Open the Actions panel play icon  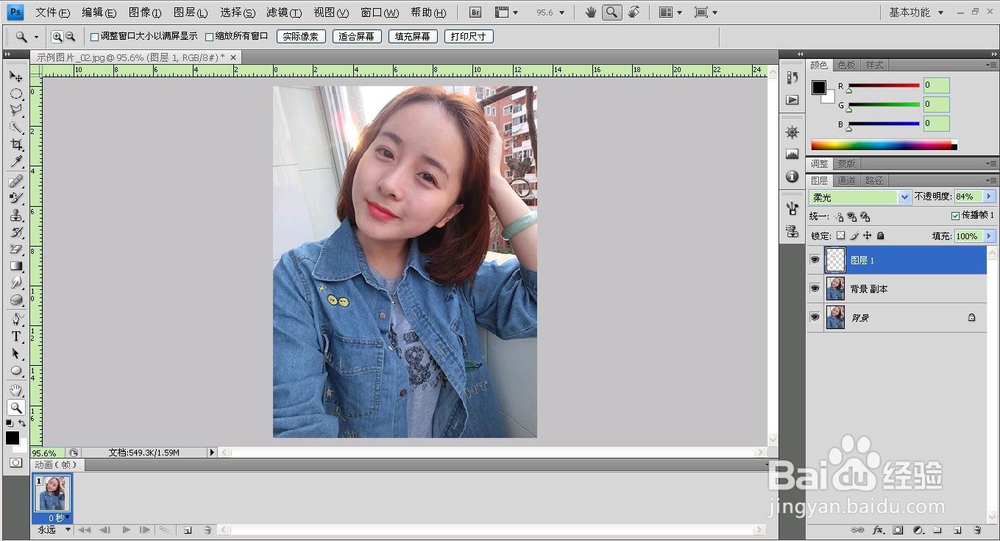coord(792,100)
